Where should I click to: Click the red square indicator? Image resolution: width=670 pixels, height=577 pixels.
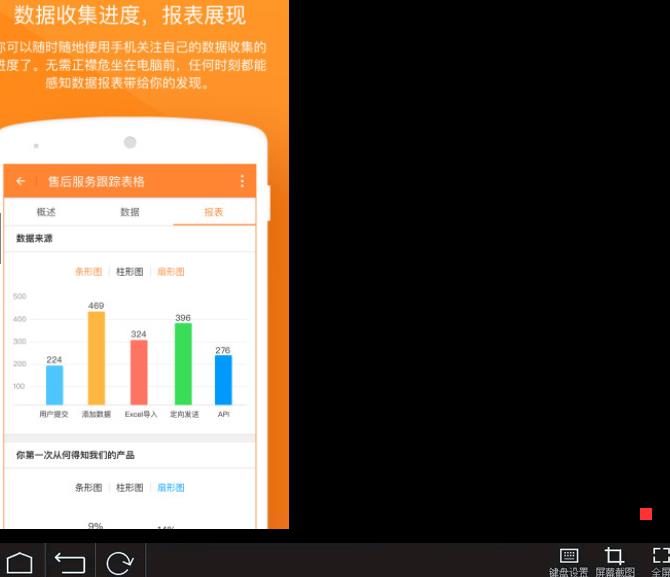click(x=646, y=514)
